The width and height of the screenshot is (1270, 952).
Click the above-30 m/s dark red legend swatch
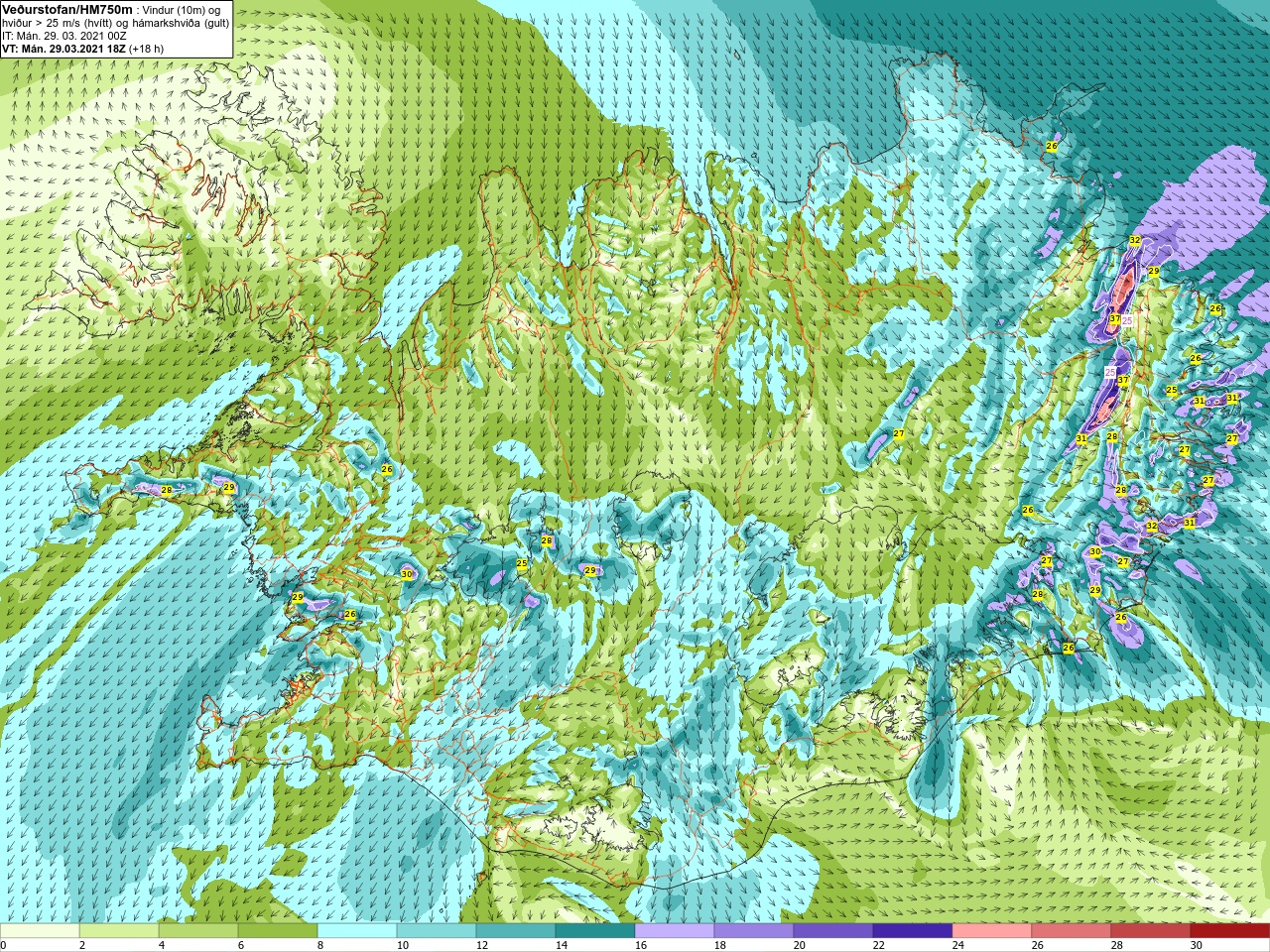(x=1230, y=931)
